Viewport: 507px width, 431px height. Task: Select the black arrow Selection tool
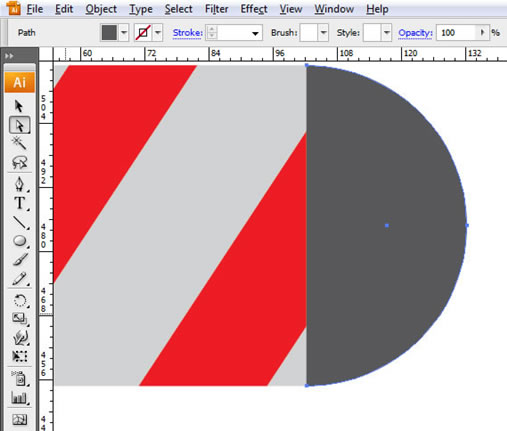tap(19, 106)
